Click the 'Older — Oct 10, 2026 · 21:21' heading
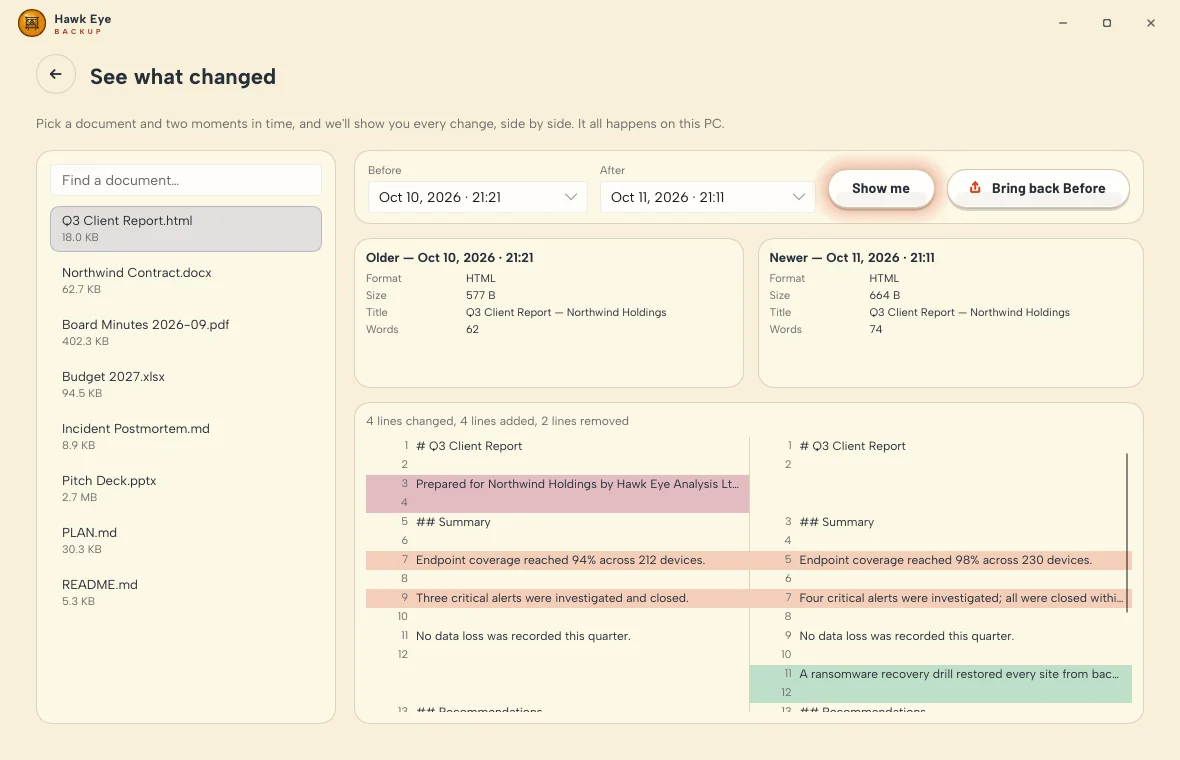Viewport: 1180px width, 760px height. 449,257
